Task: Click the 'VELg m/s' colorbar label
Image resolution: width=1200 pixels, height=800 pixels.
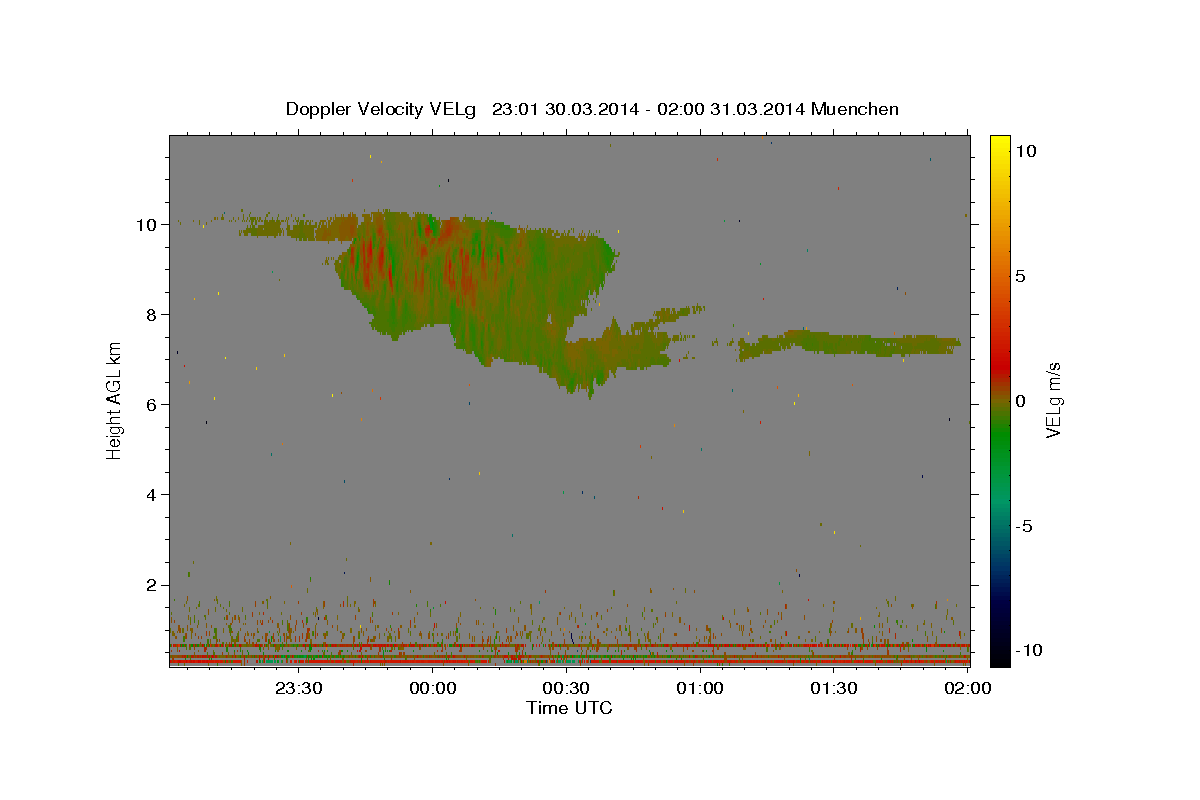Action: click(x=1053, y=400)
